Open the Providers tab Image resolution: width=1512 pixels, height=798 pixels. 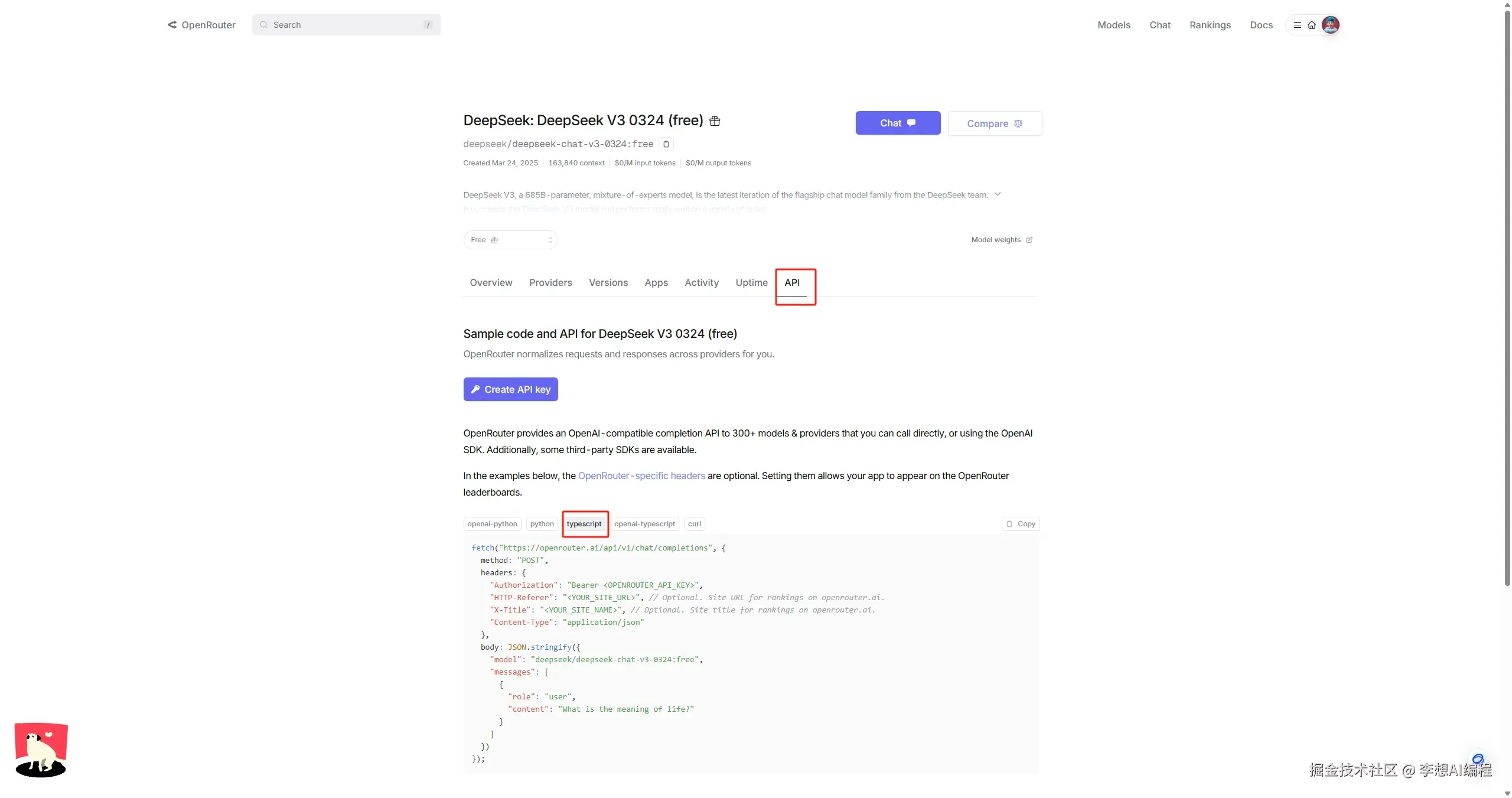click(x=550, y=283)
